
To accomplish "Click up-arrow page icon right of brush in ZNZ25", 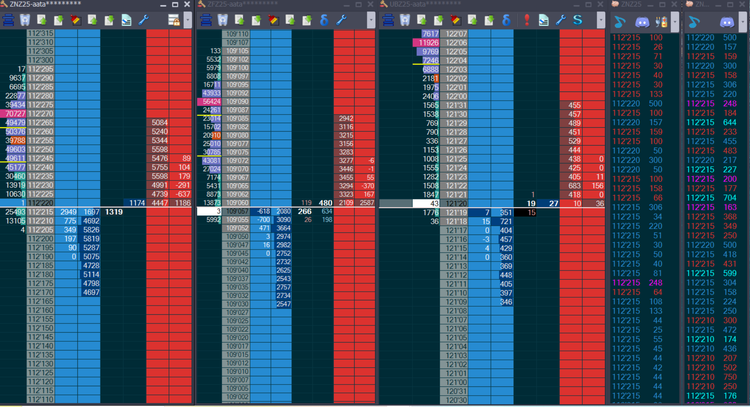I will 92,20.
